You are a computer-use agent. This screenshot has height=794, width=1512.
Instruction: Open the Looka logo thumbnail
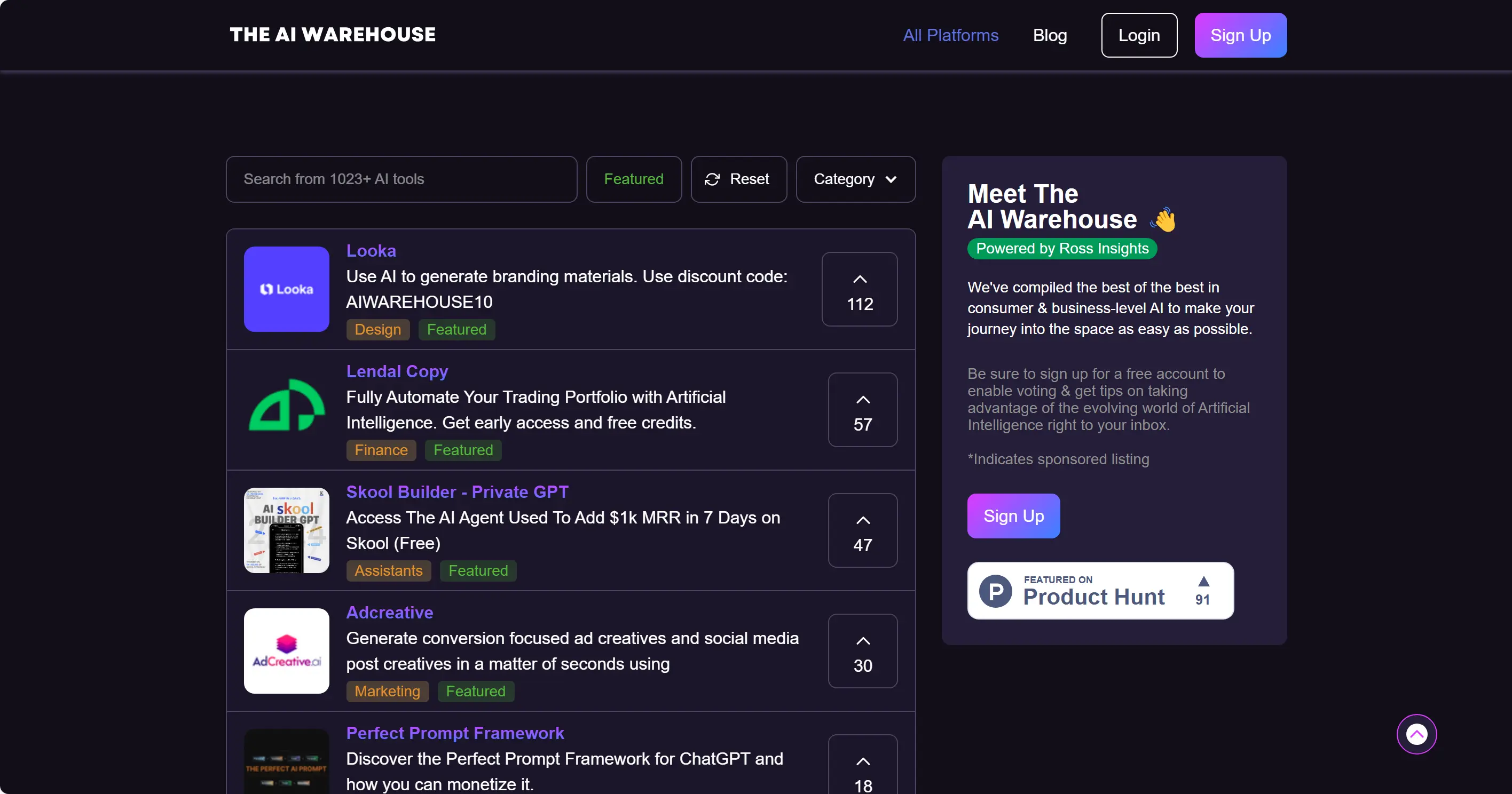coord(286,289)
